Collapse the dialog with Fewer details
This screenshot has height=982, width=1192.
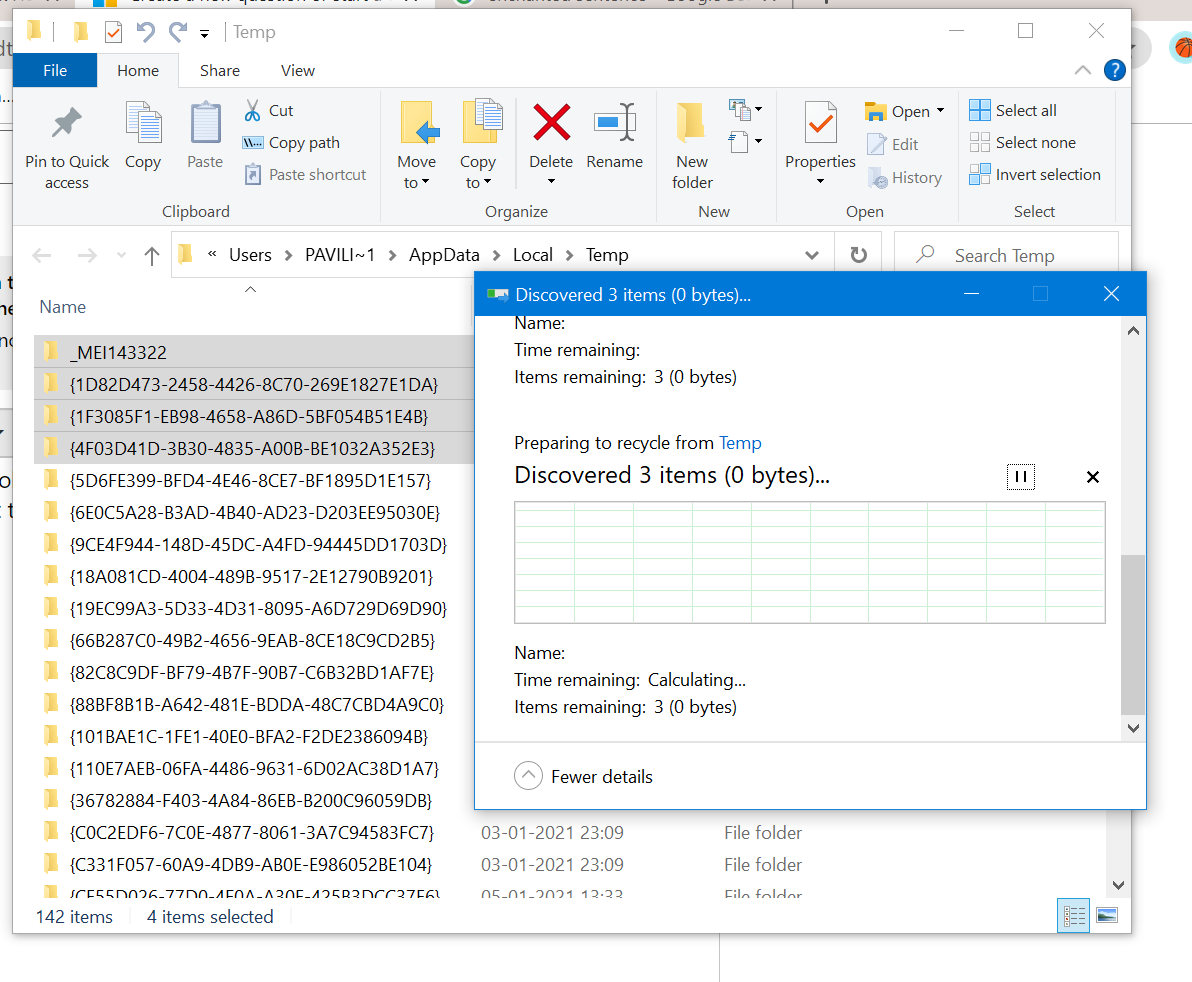click(x=584, y=776)
